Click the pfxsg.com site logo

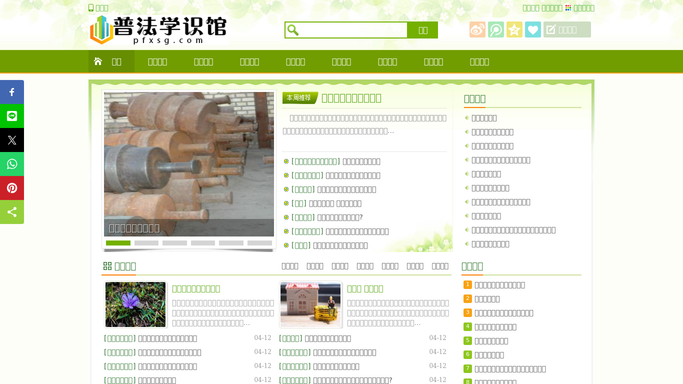pyautogui.click(x=158, y=30)
